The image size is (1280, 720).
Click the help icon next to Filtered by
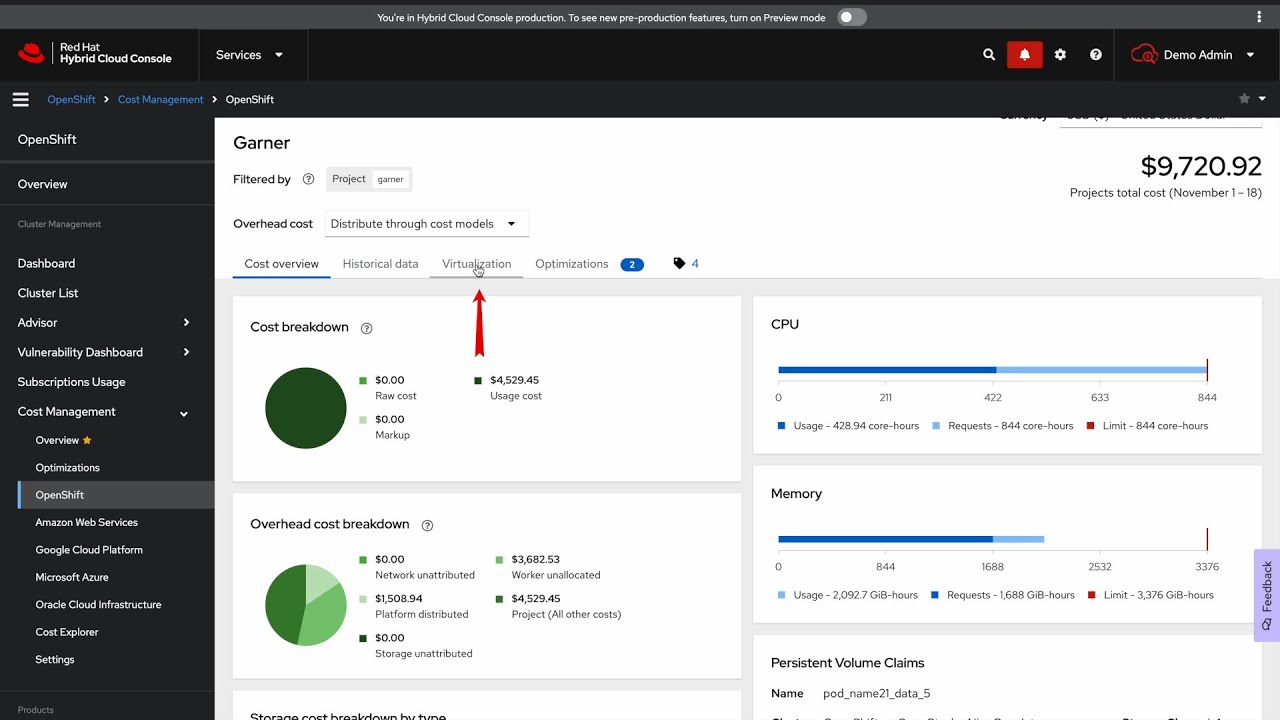(308, 179)
